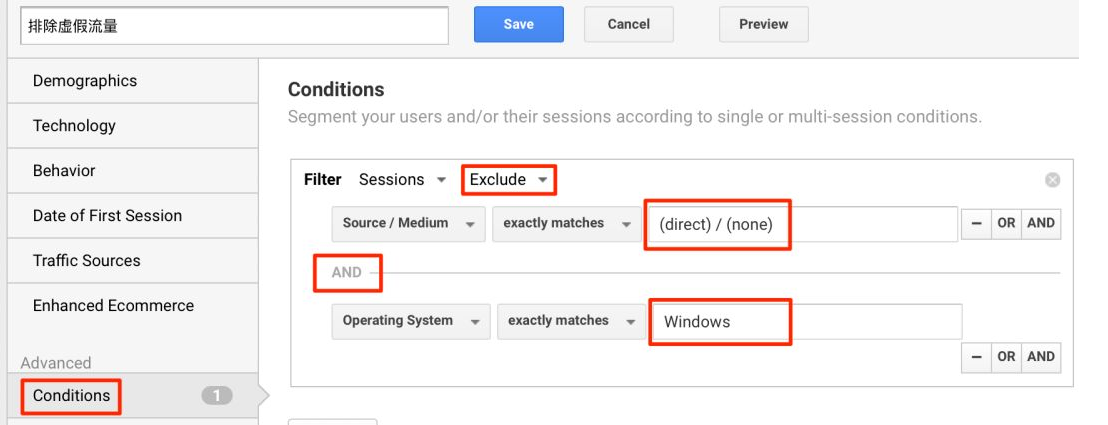Open match type dropdown for Operating System
1108x425 pixels.
coord(570,321)
